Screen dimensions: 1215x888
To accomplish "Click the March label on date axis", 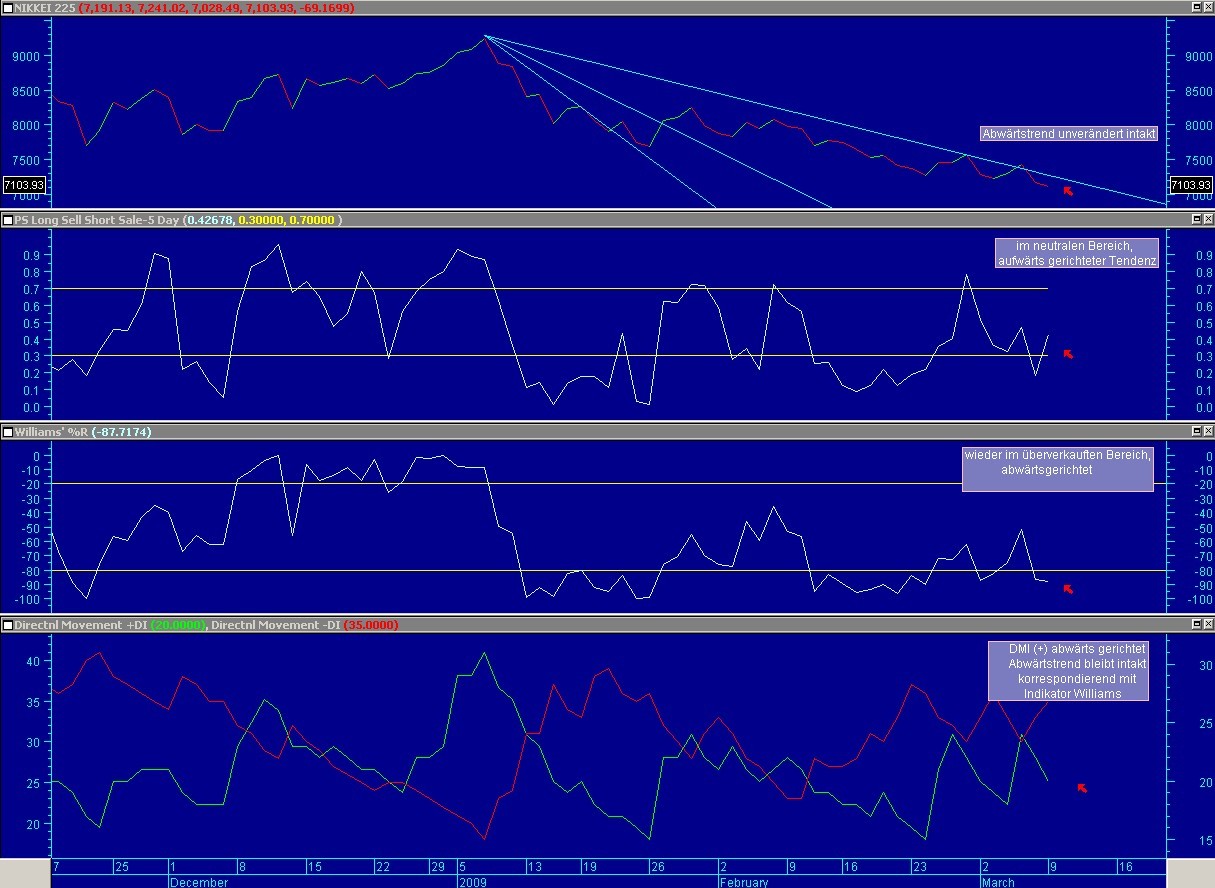I will [998, 882].
